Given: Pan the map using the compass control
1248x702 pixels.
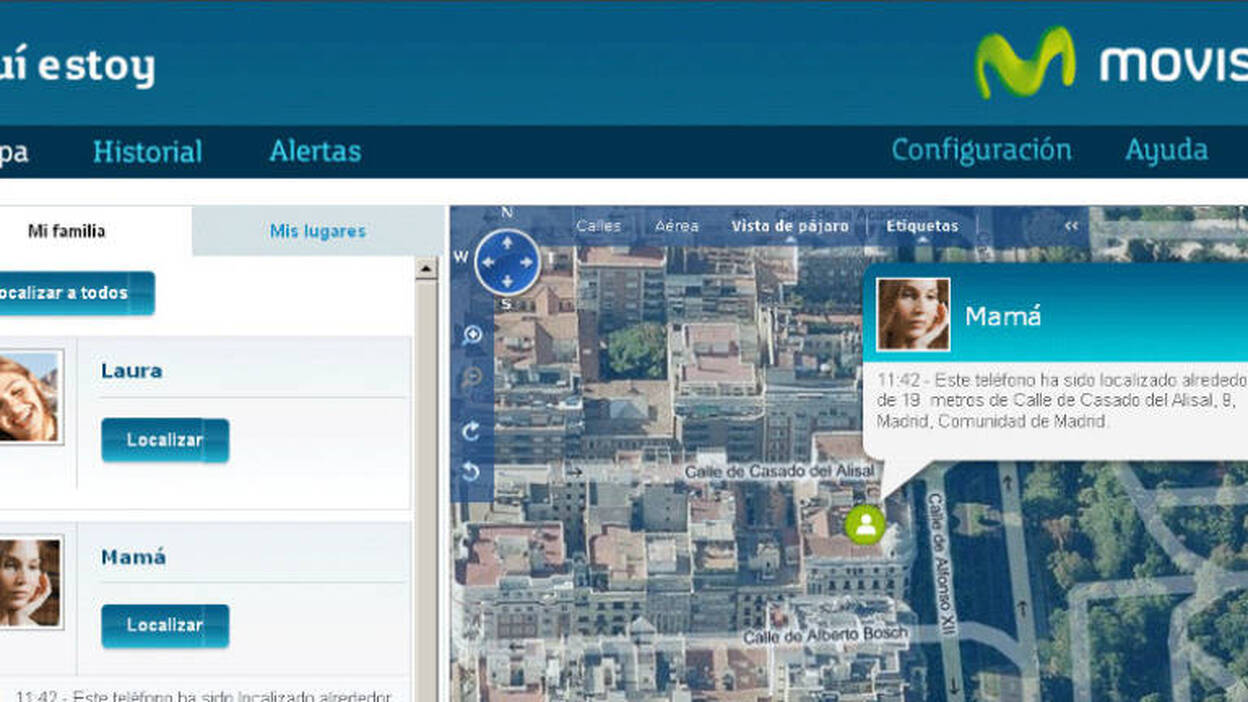Looking at the screenshot, I should (x=507, y=262).
